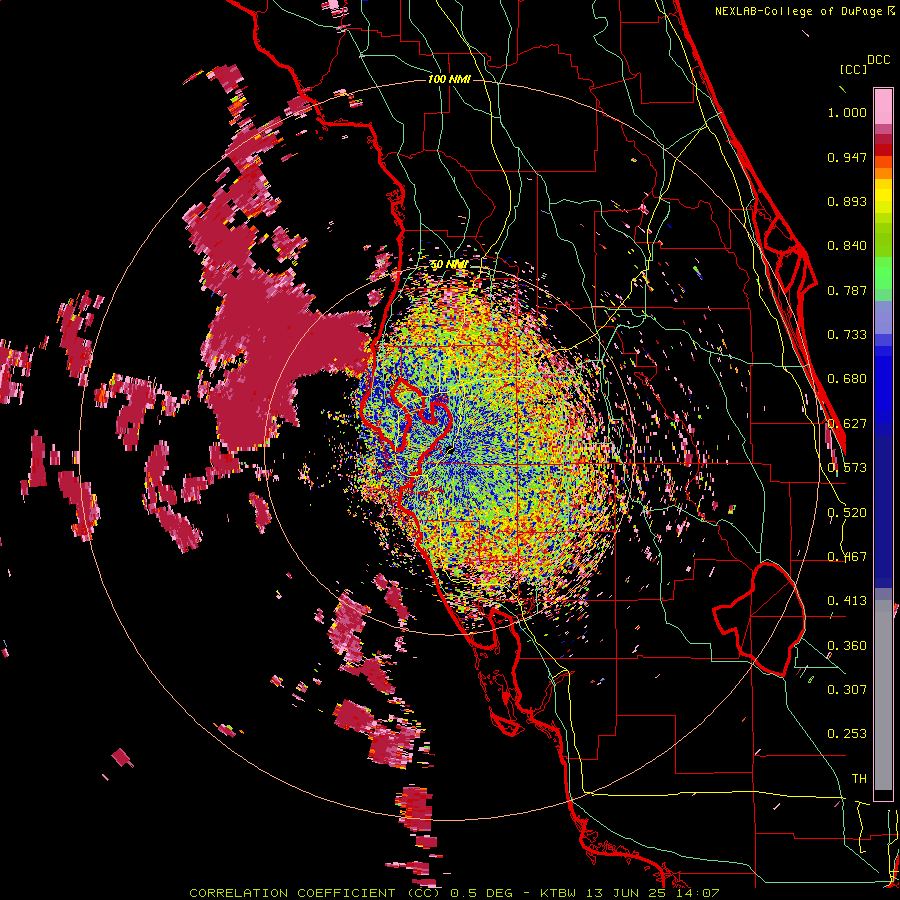Click the [CC] units label
The width and height of the screenshot is (900, 900).
tap(853, 69)
